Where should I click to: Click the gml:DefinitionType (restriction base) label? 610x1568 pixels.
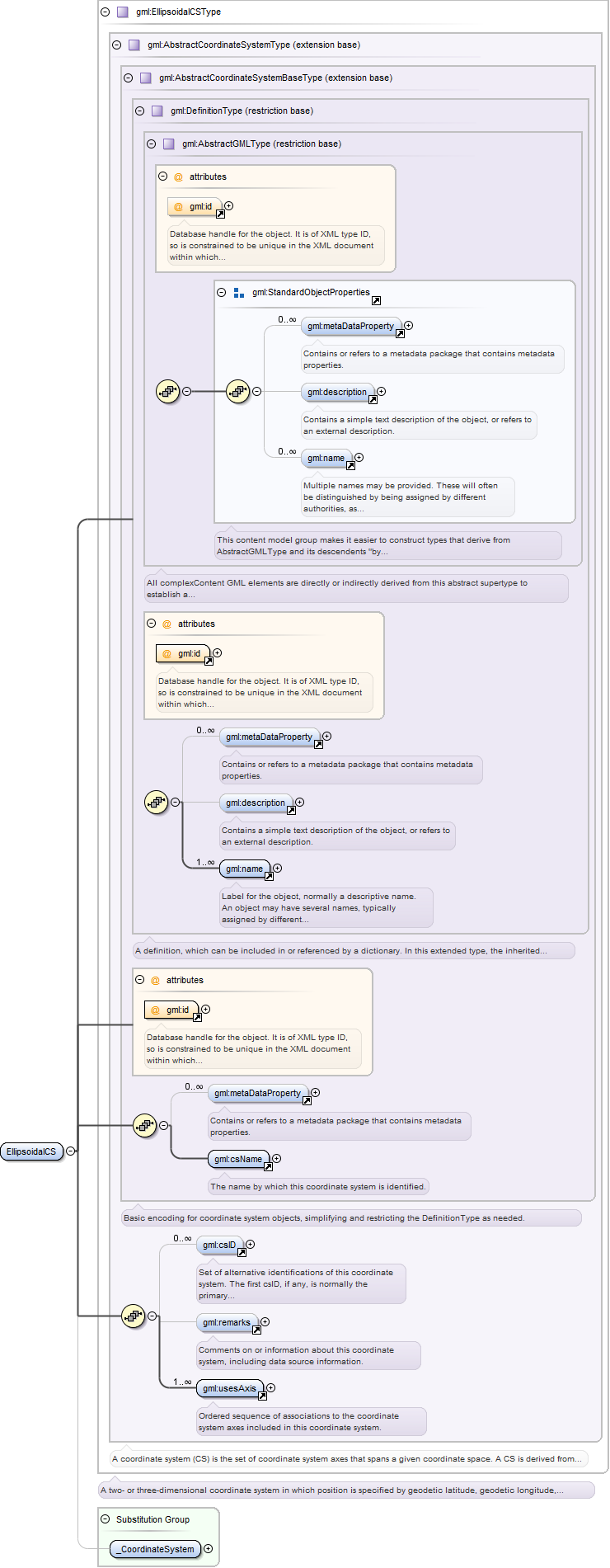click(242, 111)
